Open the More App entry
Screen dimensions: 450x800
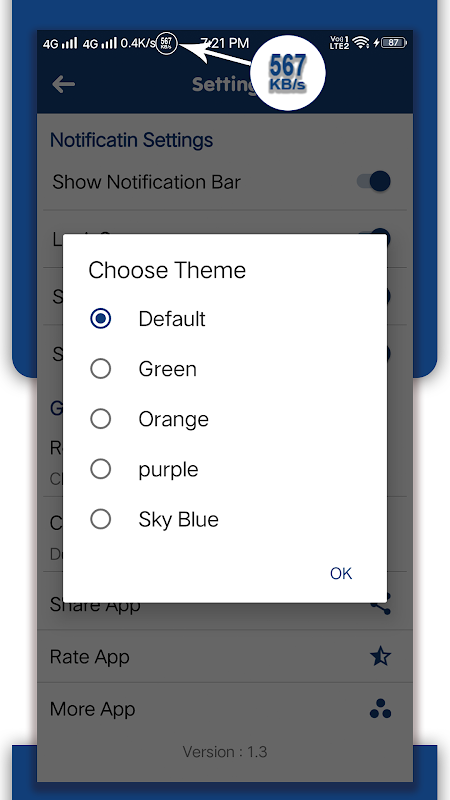click(225, 709)
